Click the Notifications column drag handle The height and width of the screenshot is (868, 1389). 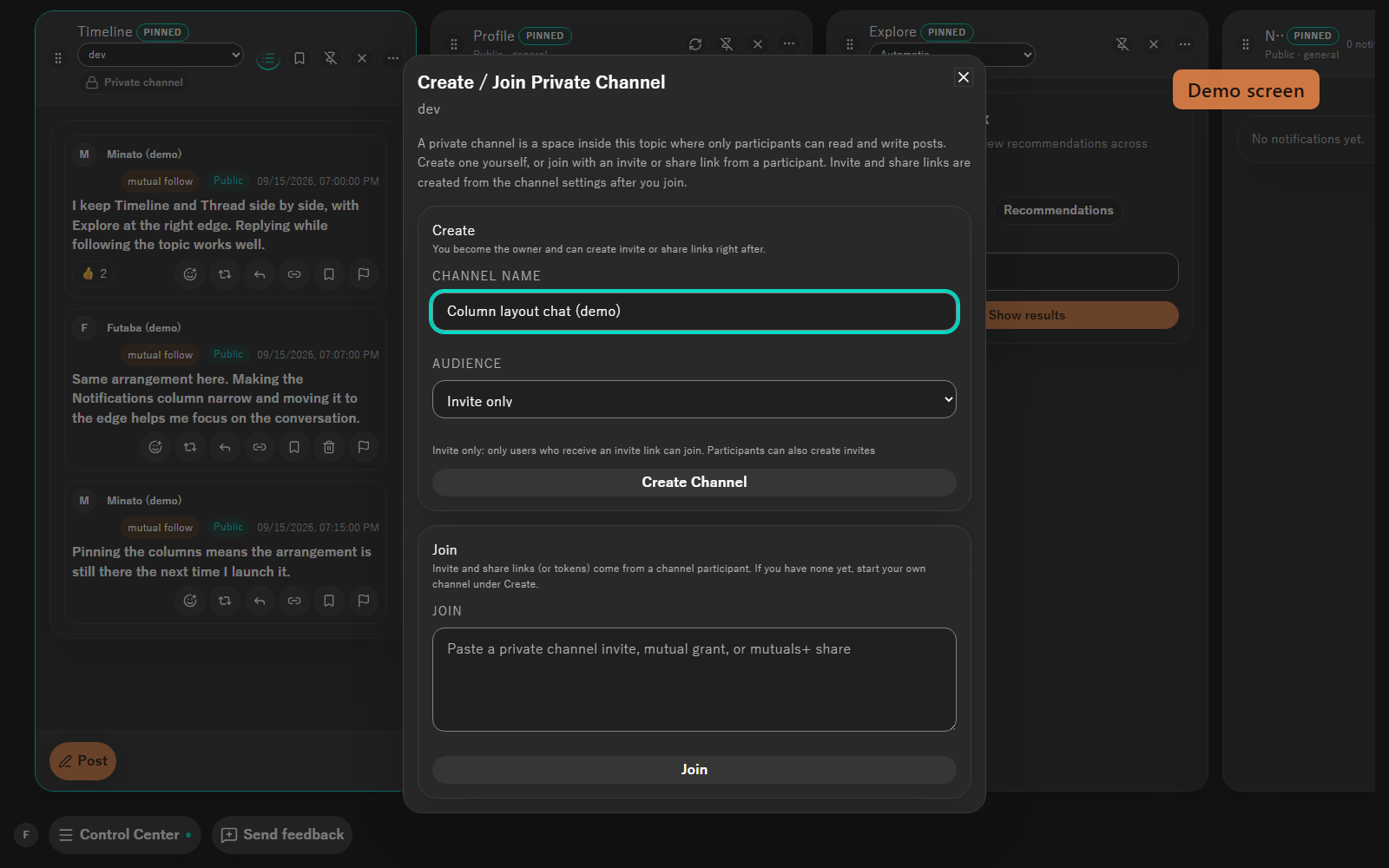click(1246, 44)
